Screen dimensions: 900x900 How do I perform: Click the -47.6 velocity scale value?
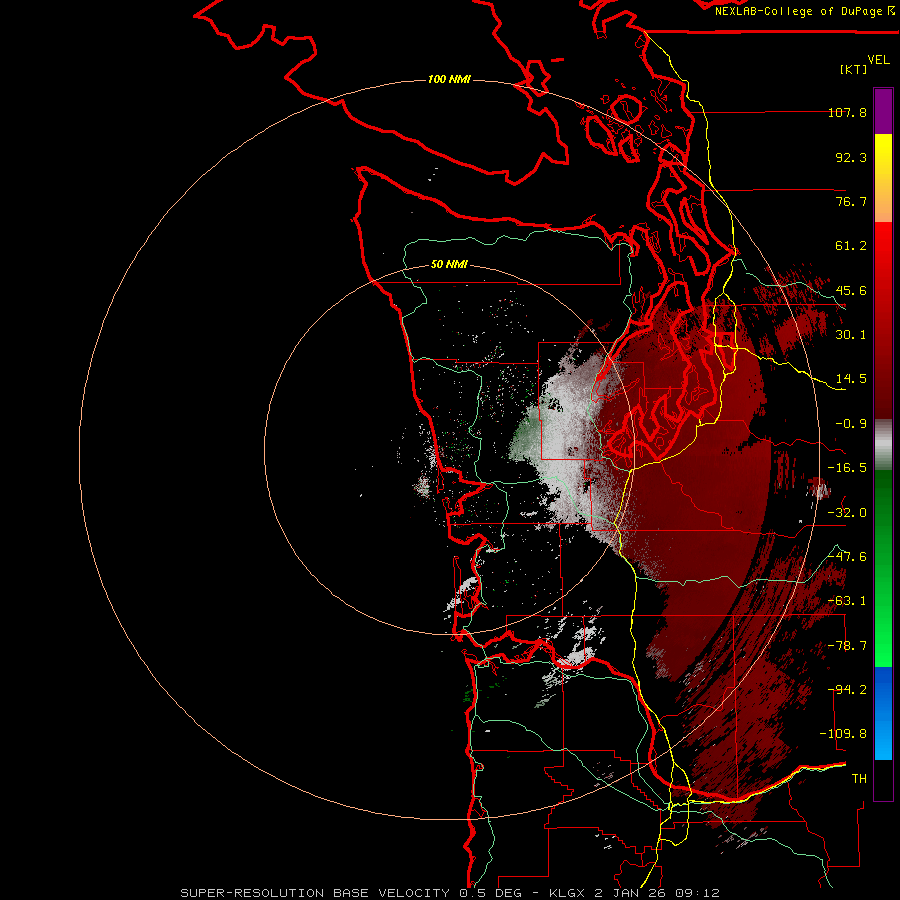pyautogui.click(x=847, y=557)
